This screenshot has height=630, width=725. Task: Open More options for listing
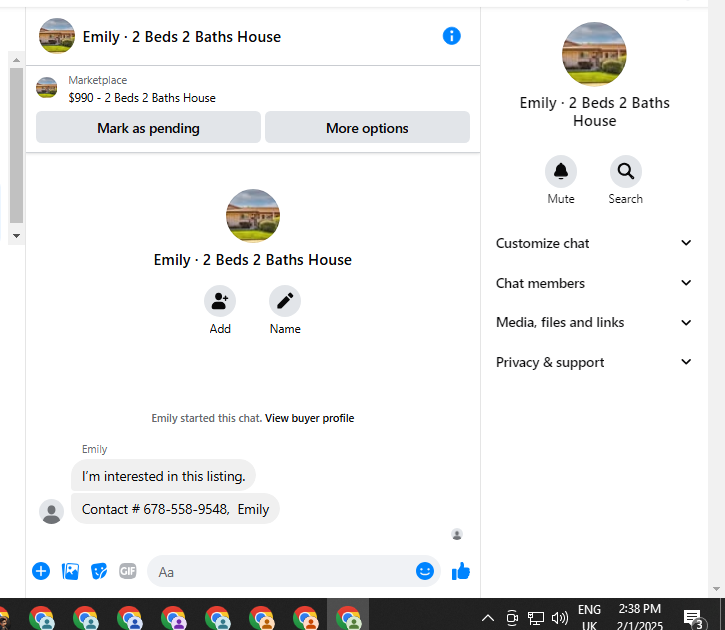[367, 127]
